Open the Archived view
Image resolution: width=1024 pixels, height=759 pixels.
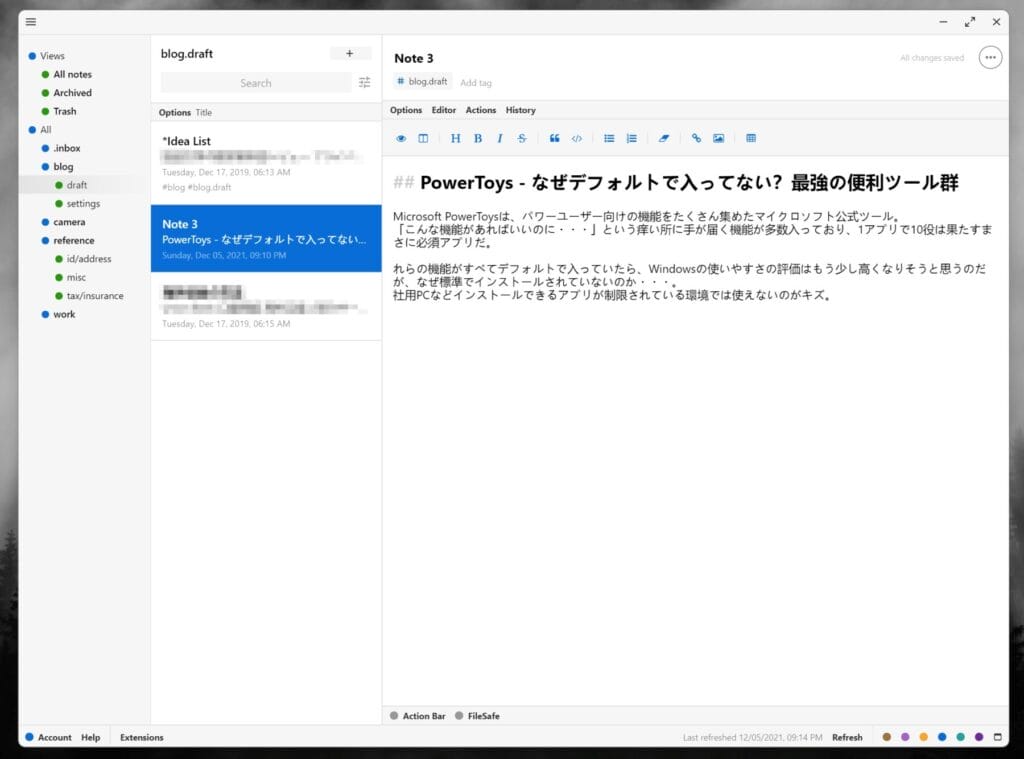click(67, 93)
